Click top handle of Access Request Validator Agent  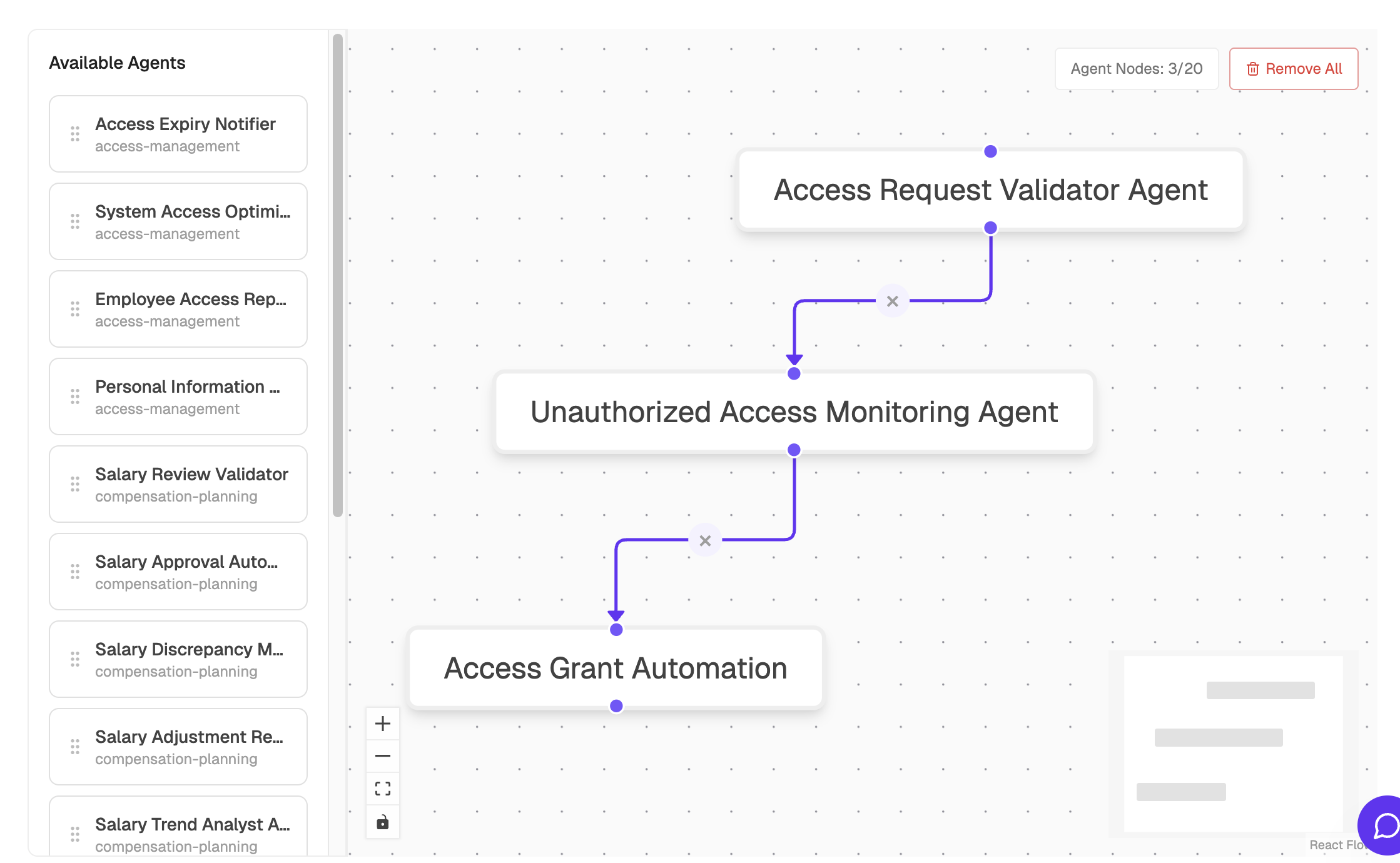(x=991, y=151)
